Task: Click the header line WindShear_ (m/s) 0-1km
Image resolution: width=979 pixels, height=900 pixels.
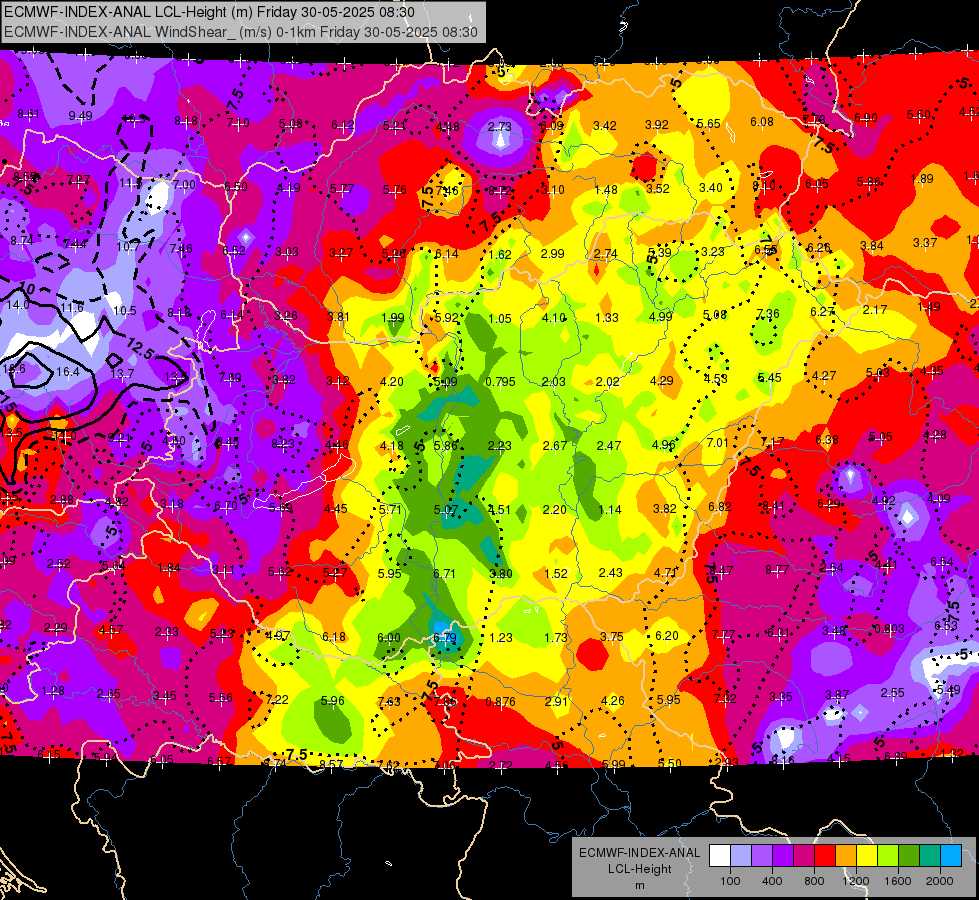Action: 241,32
